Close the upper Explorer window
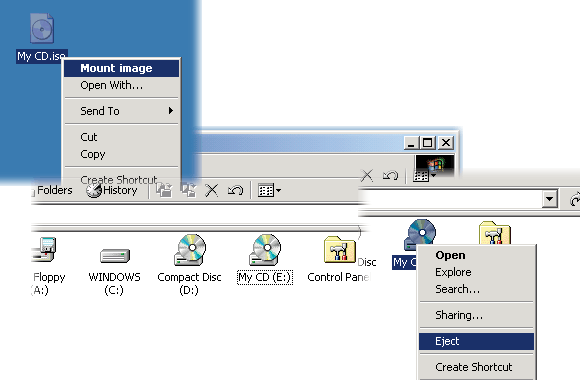The width and height of the screenshot is (580, 380). click(446, 143)
